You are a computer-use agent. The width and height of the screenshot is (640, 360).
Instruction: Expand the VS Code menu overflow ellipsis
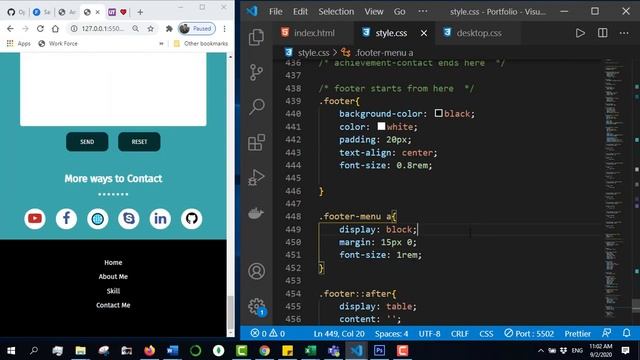423,11
